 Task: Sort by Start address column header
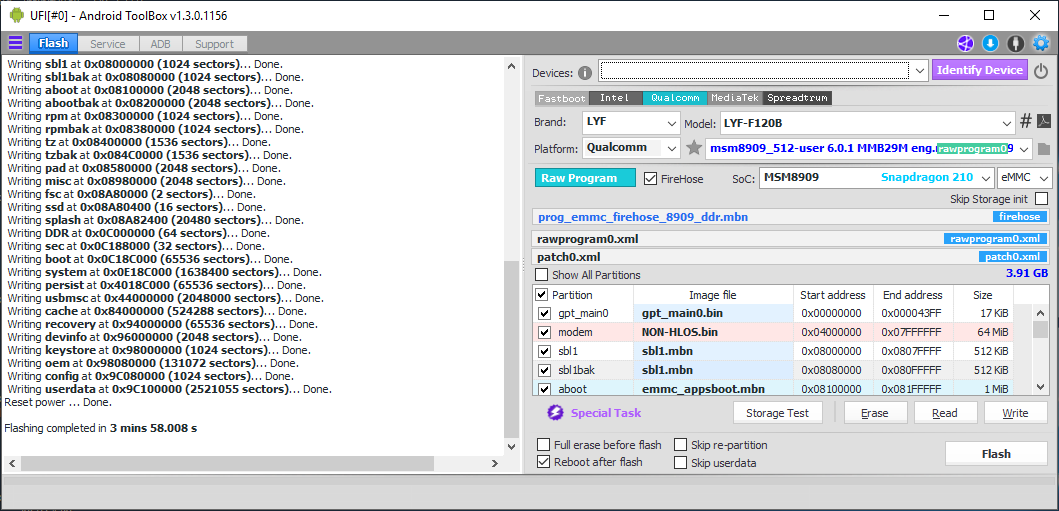(x=832, y=295)
